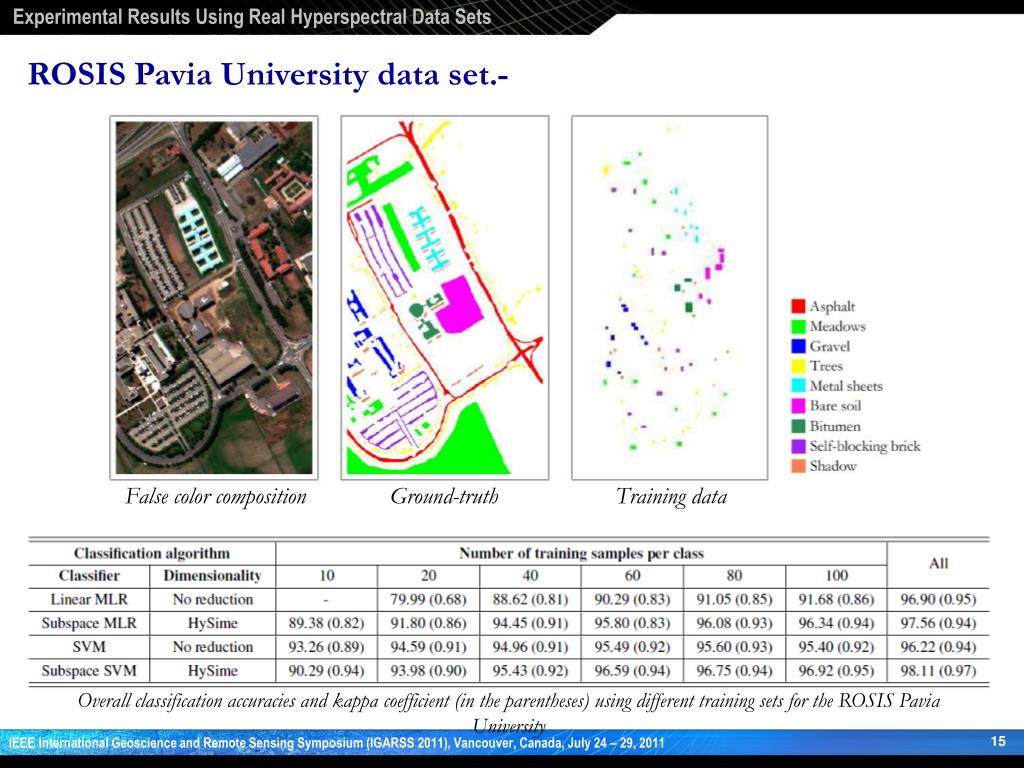
Task: Click the 'Trees' legend label
Action: pos(826,366)
